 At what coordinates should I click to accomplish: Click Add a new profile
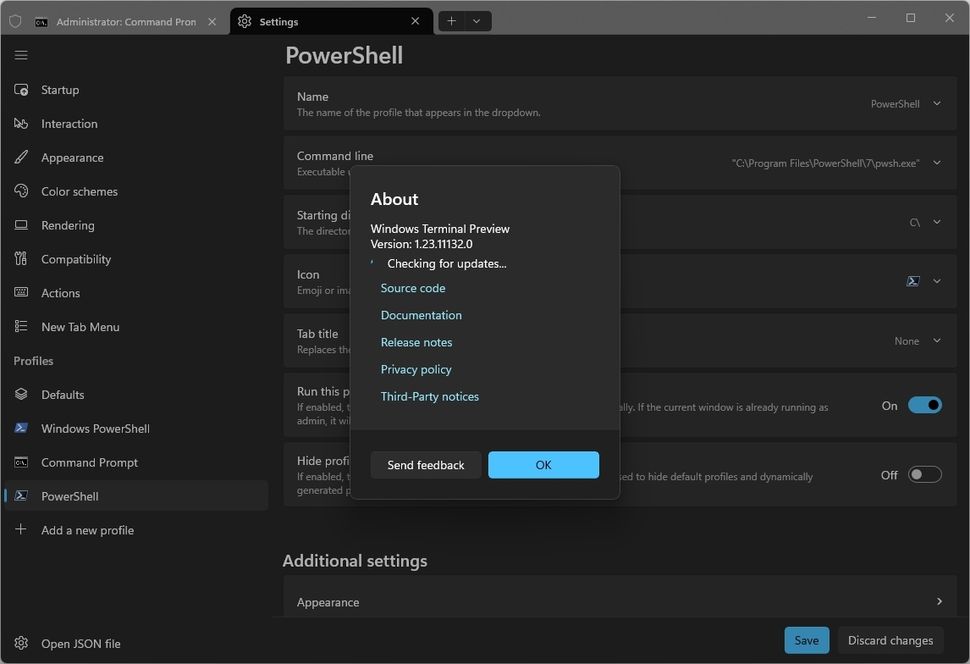pyautogui.click(x=86, y=529)
